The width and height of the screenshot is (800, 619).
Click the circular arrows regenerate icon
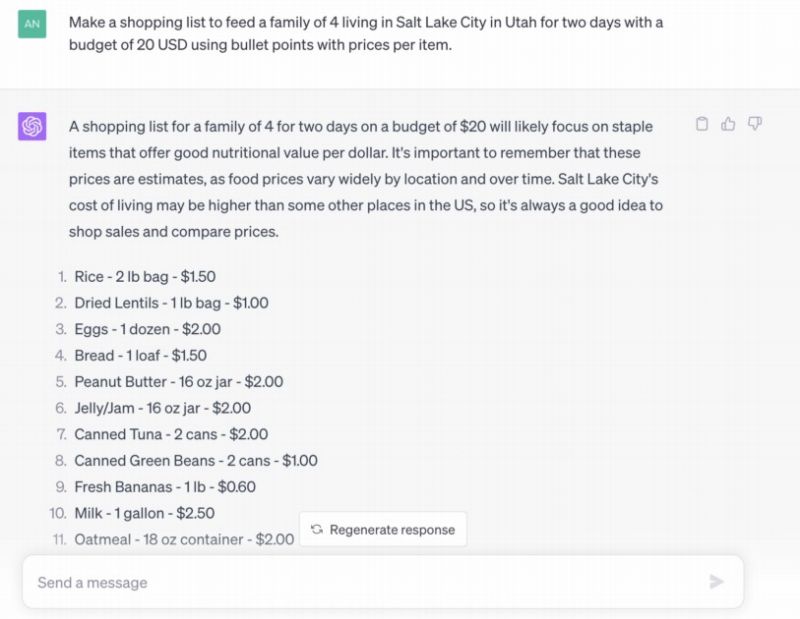point(317,530)
